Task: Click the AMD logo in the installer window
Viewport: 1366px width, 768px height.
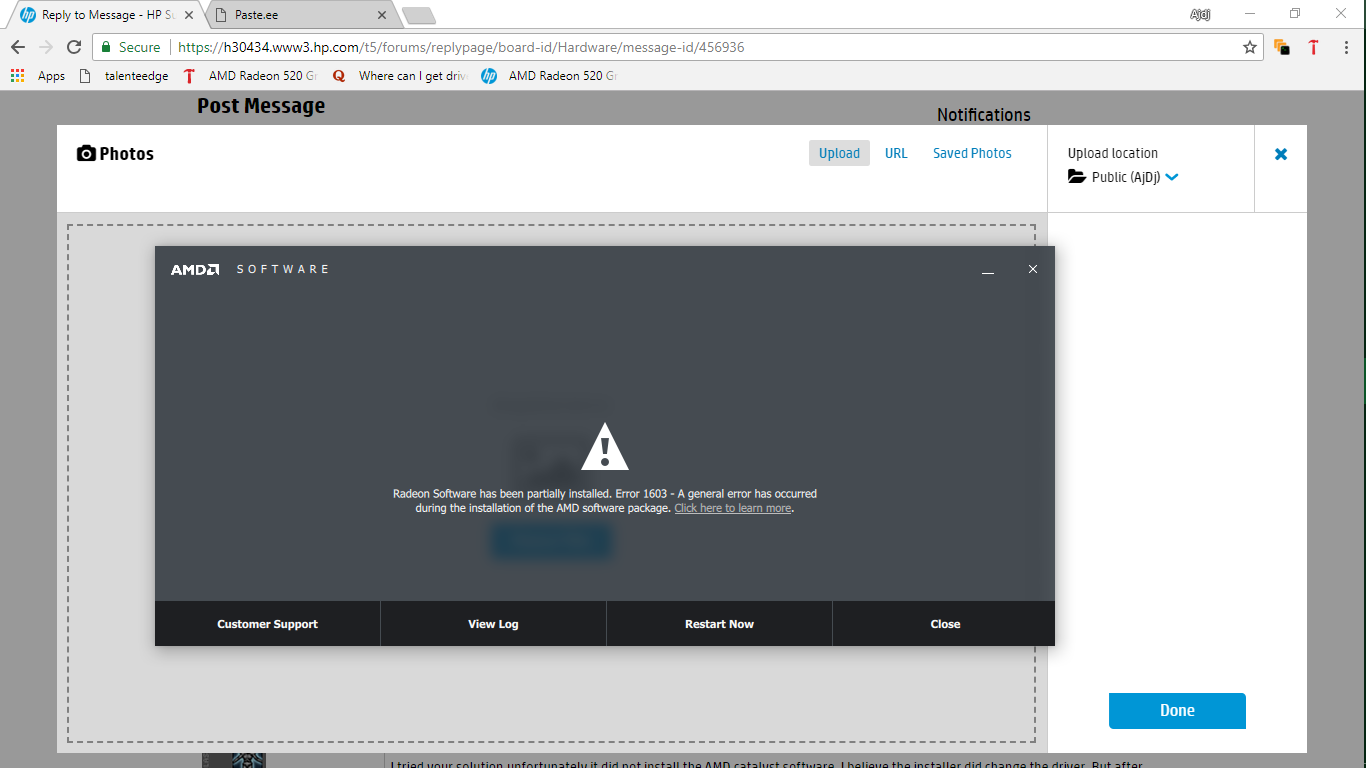Action: point(195,269)
